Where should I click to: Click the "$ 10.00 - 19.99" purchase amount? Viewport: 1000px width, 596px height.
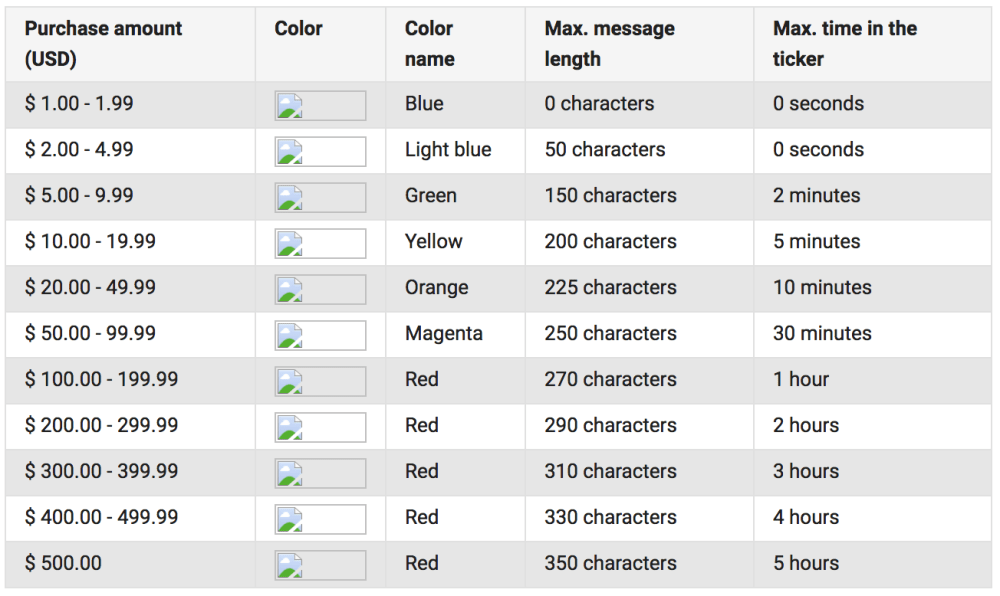pyautogui.click(x=90, y=241)
